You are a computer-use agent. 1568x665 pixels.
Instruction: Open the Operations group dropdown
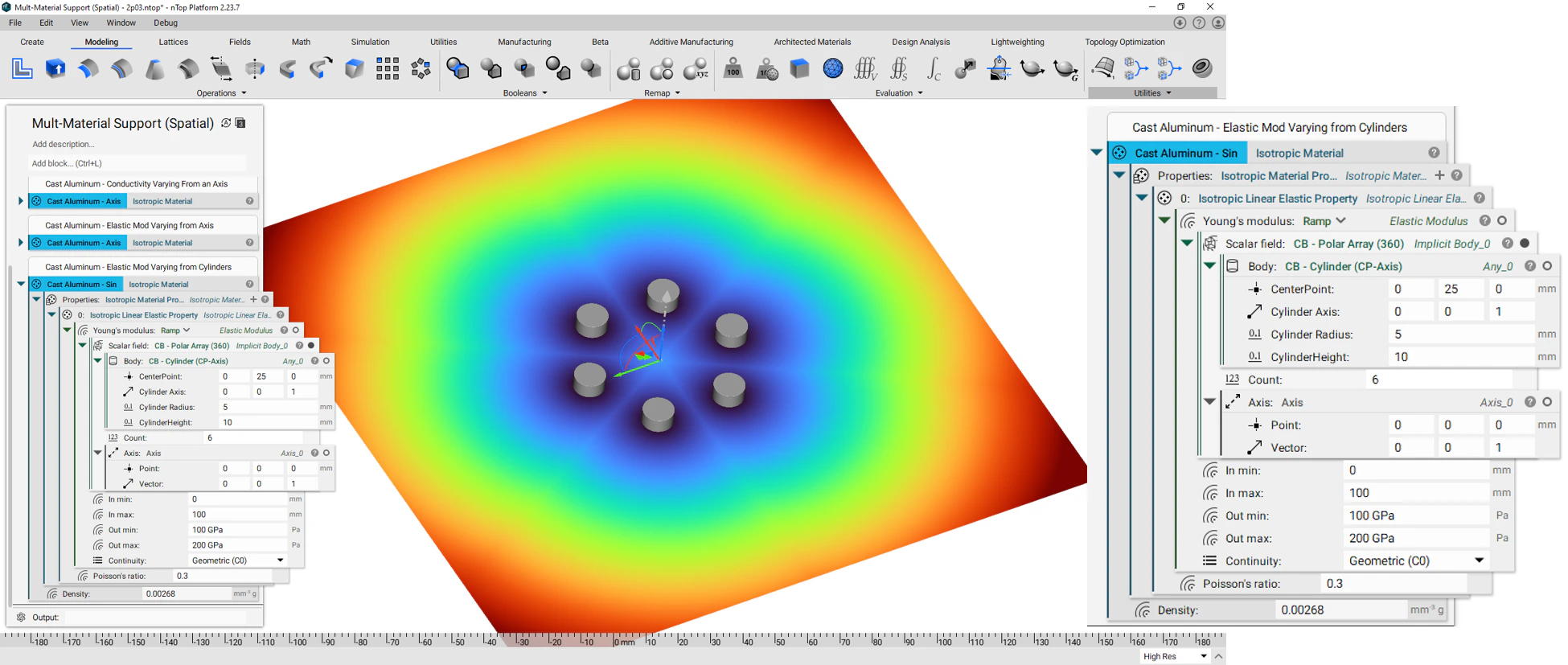click(x=221, y=93)
